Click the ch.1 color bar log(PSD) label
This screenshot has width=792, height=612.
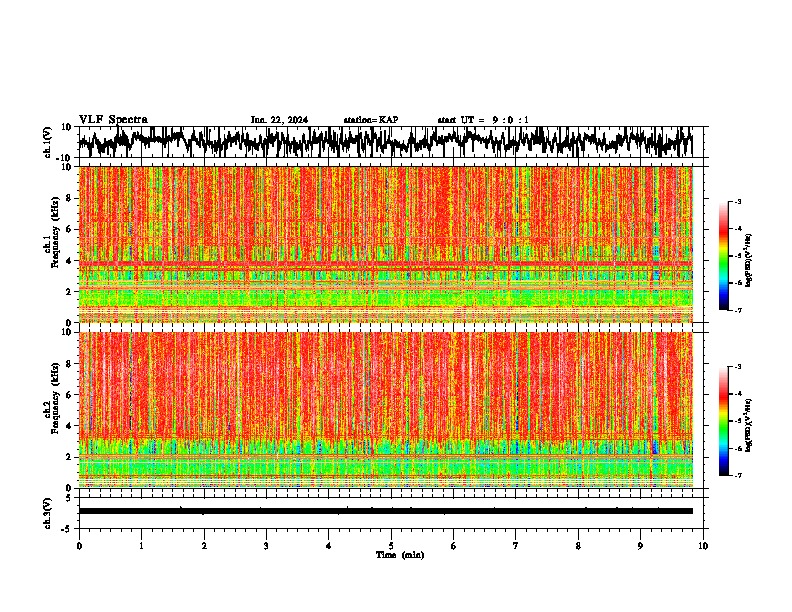749,261
